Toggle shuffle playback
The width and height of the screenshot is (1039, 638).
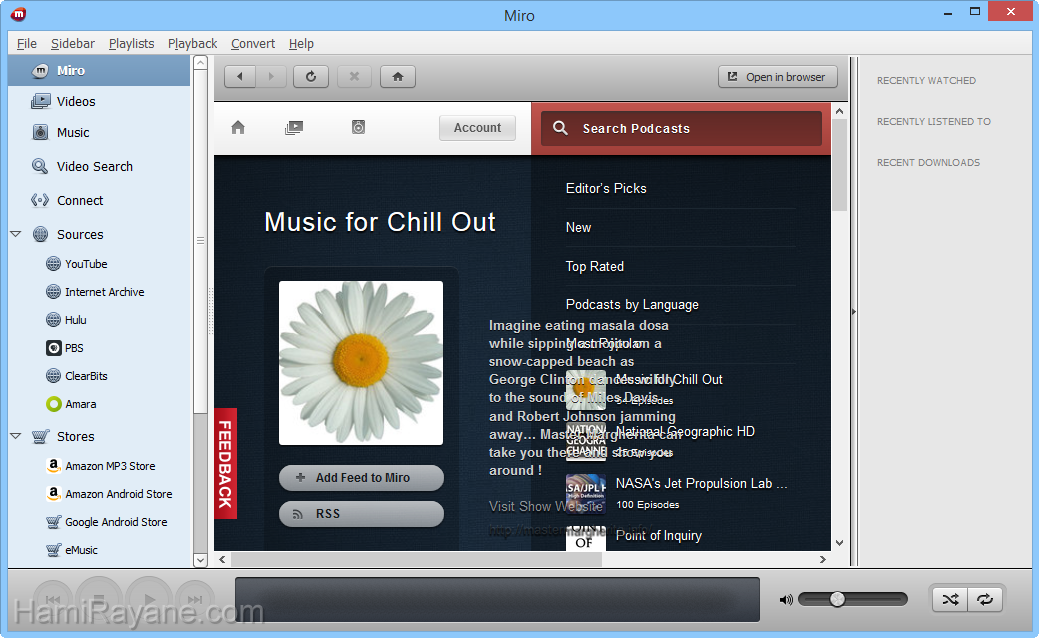click(x=950, y=600)
